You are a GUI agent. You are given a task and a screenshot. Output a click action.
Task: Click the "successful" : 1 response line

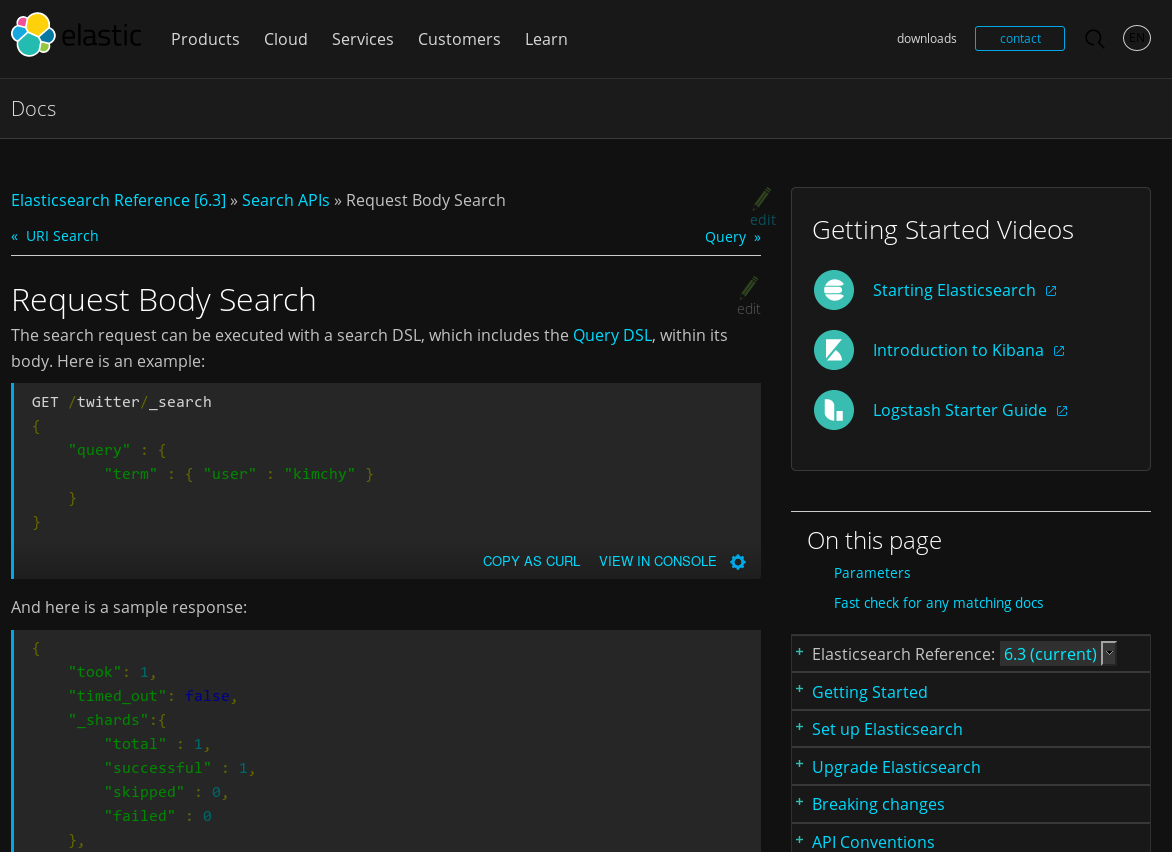pos(180,768)
